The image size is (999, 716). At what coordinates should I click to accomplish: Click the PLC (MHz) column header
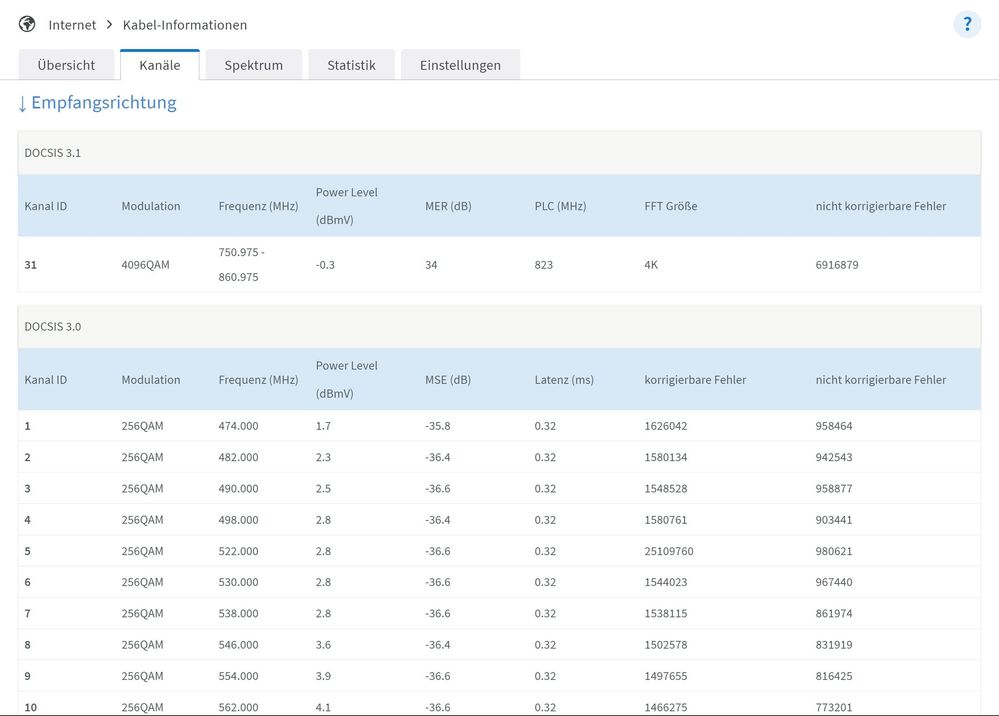(560, 206)
